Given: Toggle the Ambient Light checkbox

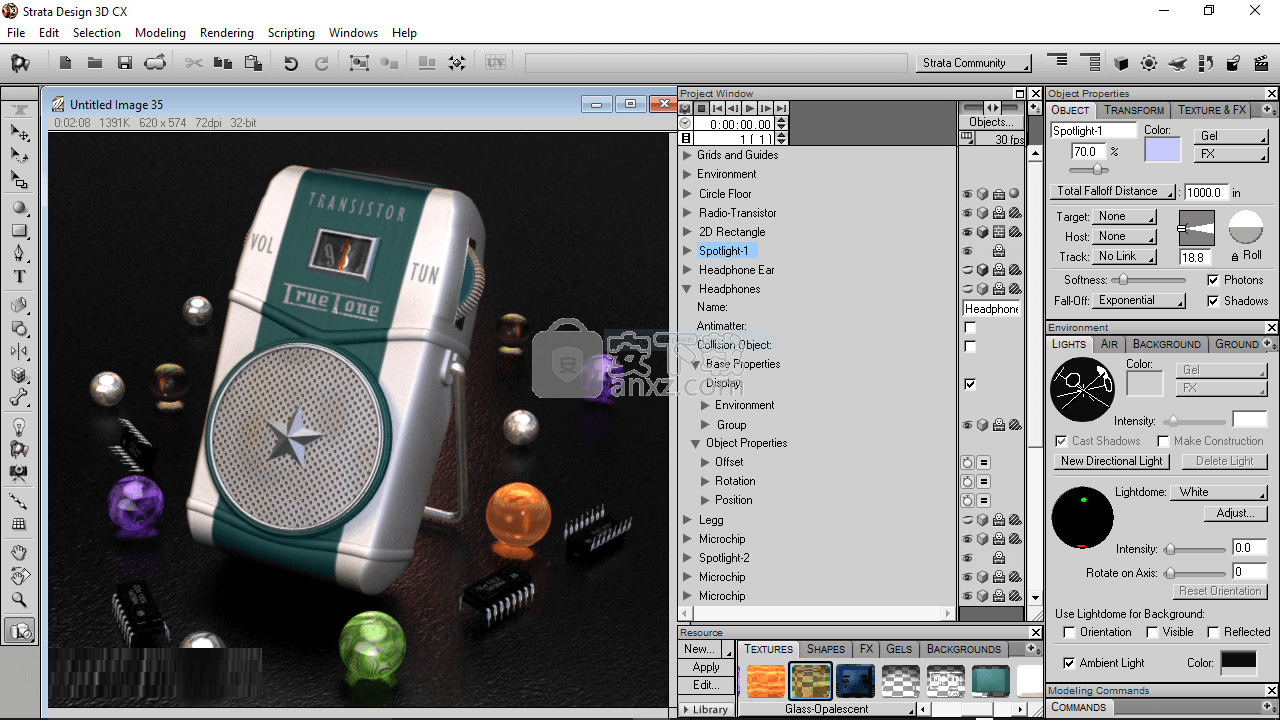Looking at the screenshot, I should 1069,663.
